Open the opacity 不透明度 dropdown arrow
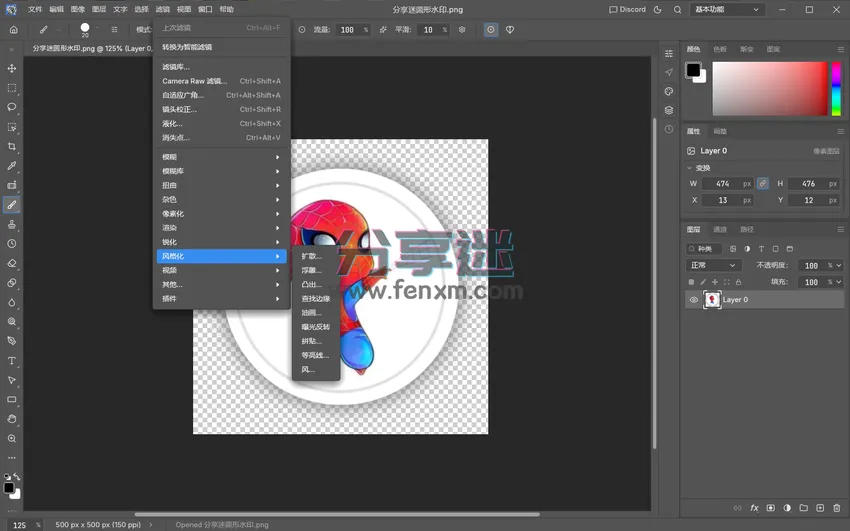Image resolution: width=850 pixels, height=531 pixels. click(839, 266)
